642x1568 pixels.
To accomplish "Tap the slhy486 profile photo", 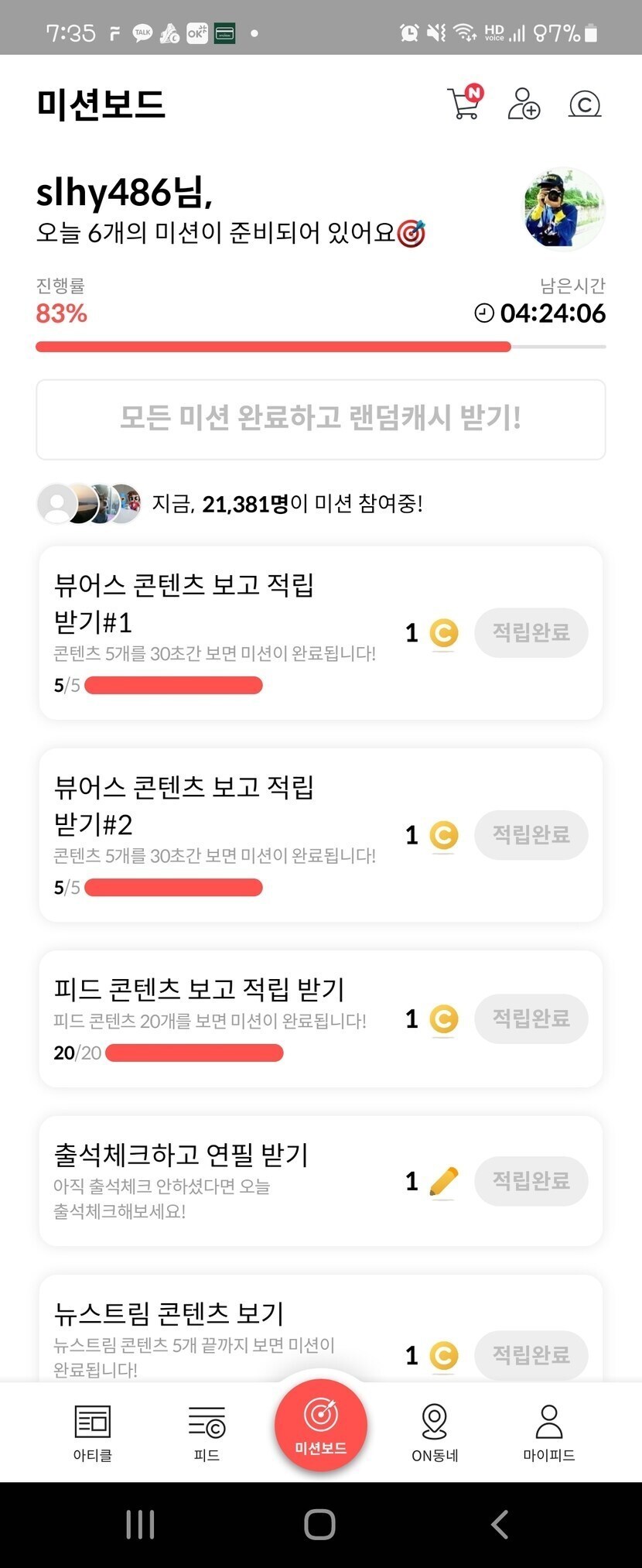I will (x=564, y=208).
